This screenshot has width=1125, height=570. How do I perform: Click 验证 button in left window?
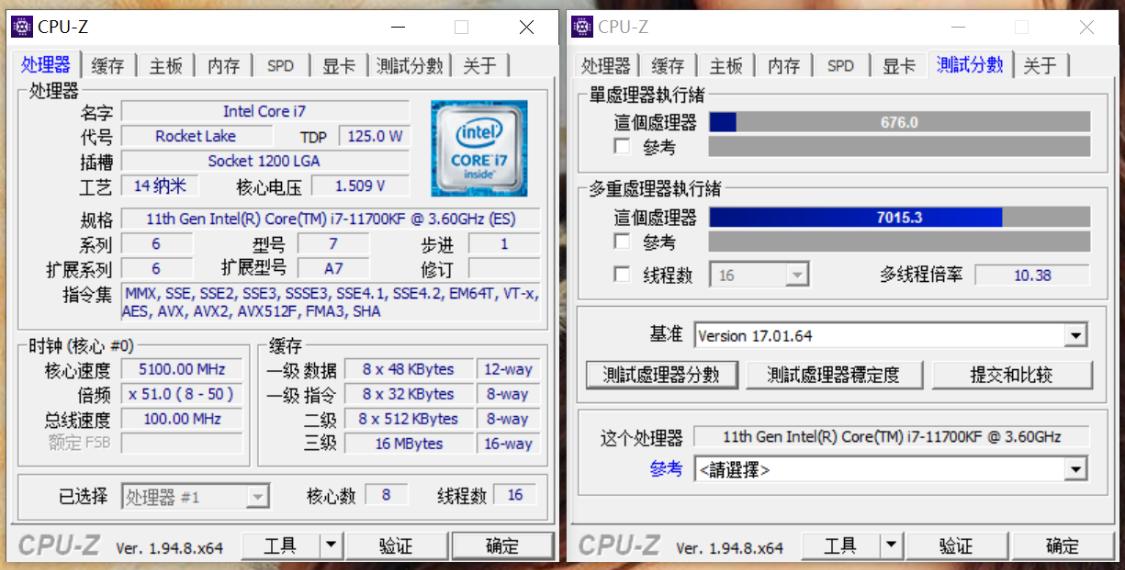click(396, 546)
